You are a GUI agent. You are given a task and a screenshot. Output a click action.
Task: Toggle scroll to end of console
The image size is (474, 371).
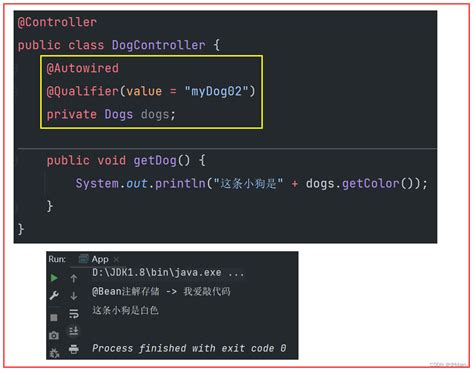point(74,331)
